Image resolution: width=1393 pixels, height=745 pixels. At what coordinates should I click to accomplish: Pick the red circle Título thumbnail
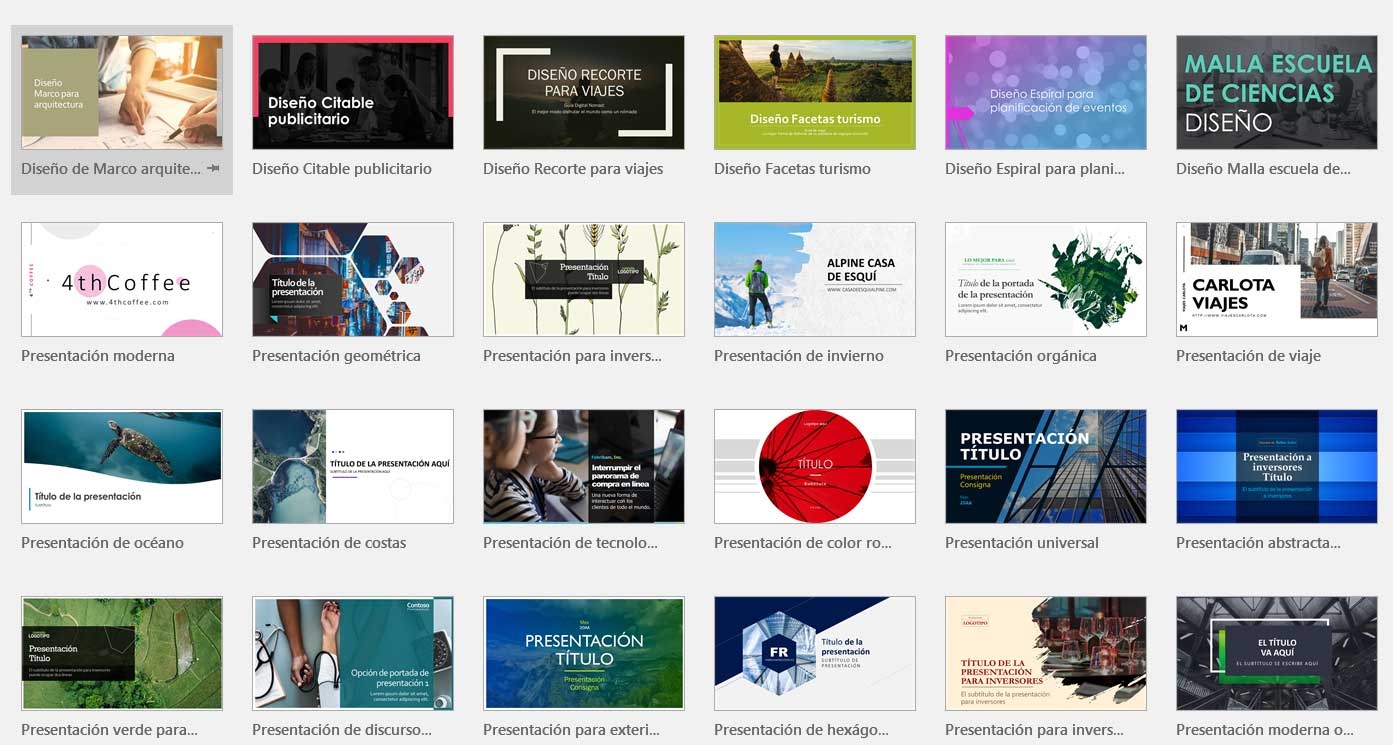coord(815,466)
